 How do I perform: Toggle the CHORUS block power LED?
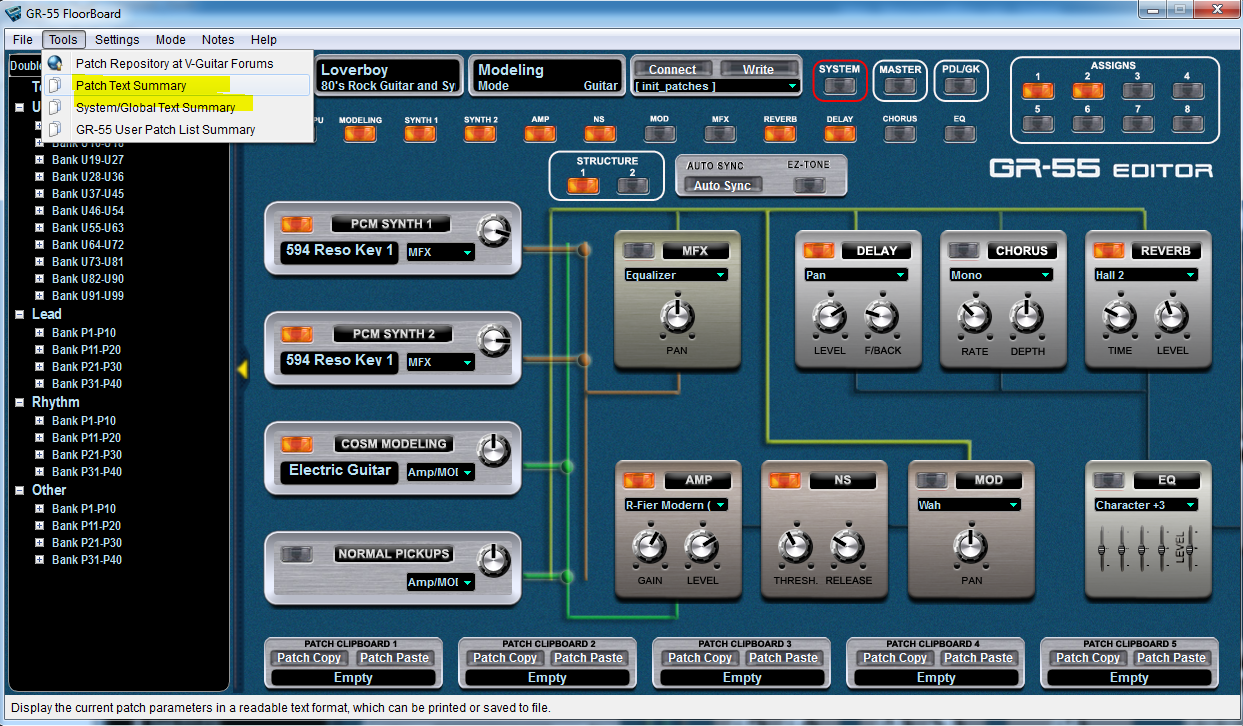coord(964,250)
